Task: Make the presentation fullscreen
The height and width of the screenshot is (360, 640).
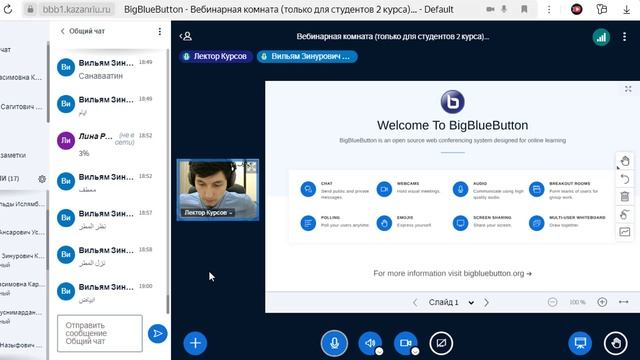Action: [x=628, y=89]
